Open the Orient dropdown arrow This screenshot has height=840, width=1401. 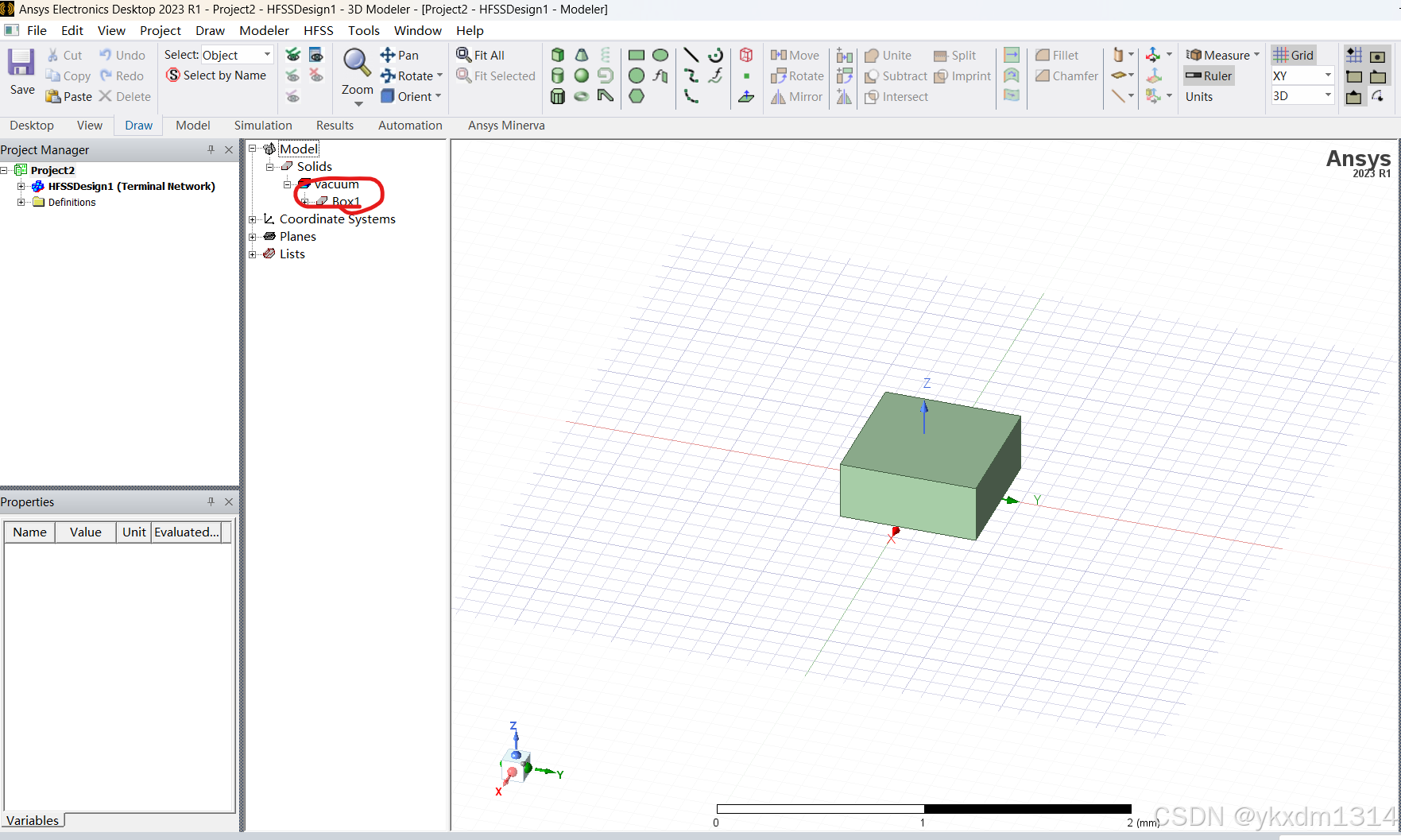[x=438, y=96]
